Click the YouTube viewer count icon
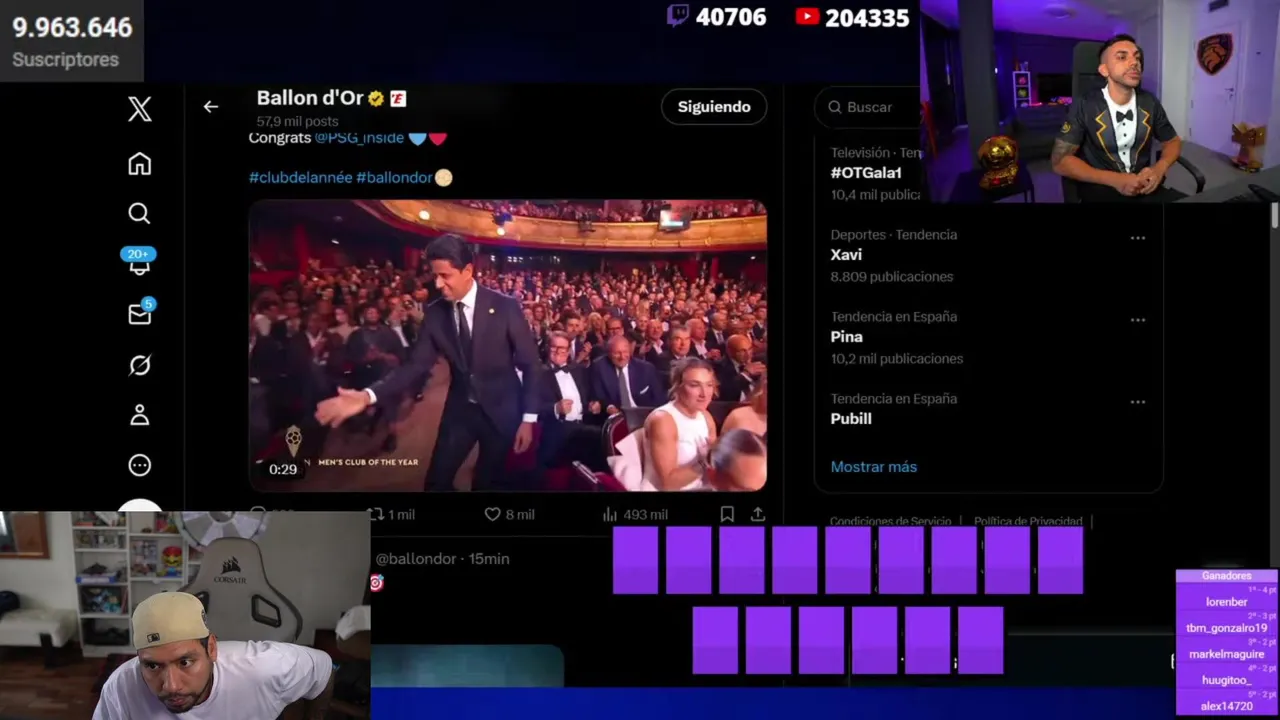 pyautogui.click(x=807, y=17)
